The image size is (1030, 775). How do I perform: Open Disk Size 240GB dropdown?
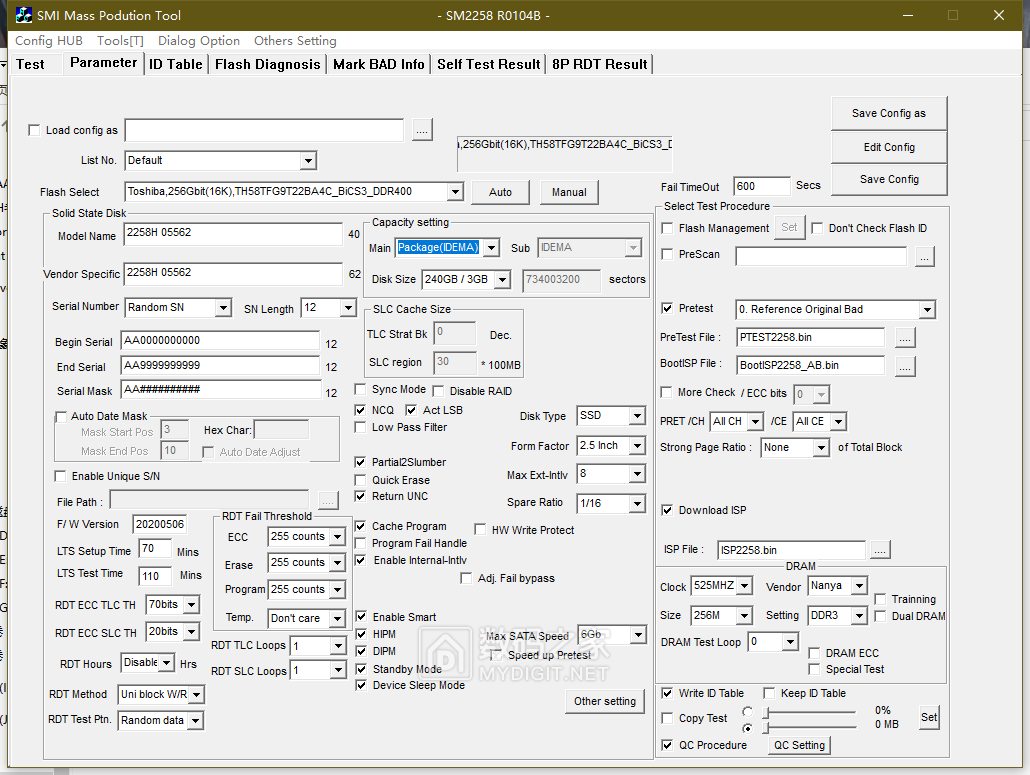coord(503,280)
